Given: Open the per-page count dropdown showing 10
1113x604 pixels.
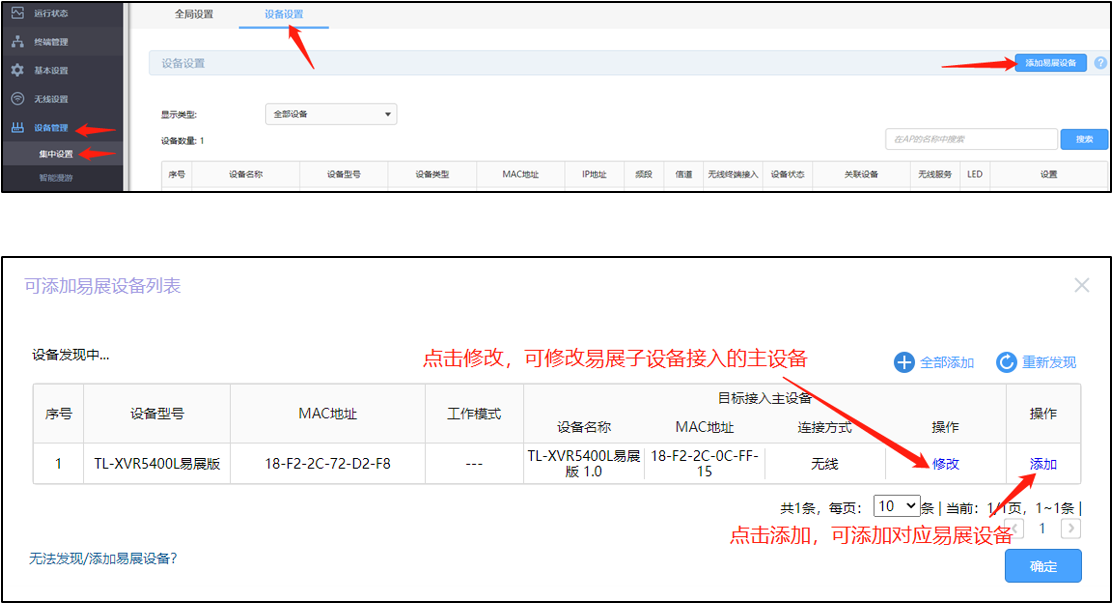Looking at the screenshot, I should (x=896, y=506).
